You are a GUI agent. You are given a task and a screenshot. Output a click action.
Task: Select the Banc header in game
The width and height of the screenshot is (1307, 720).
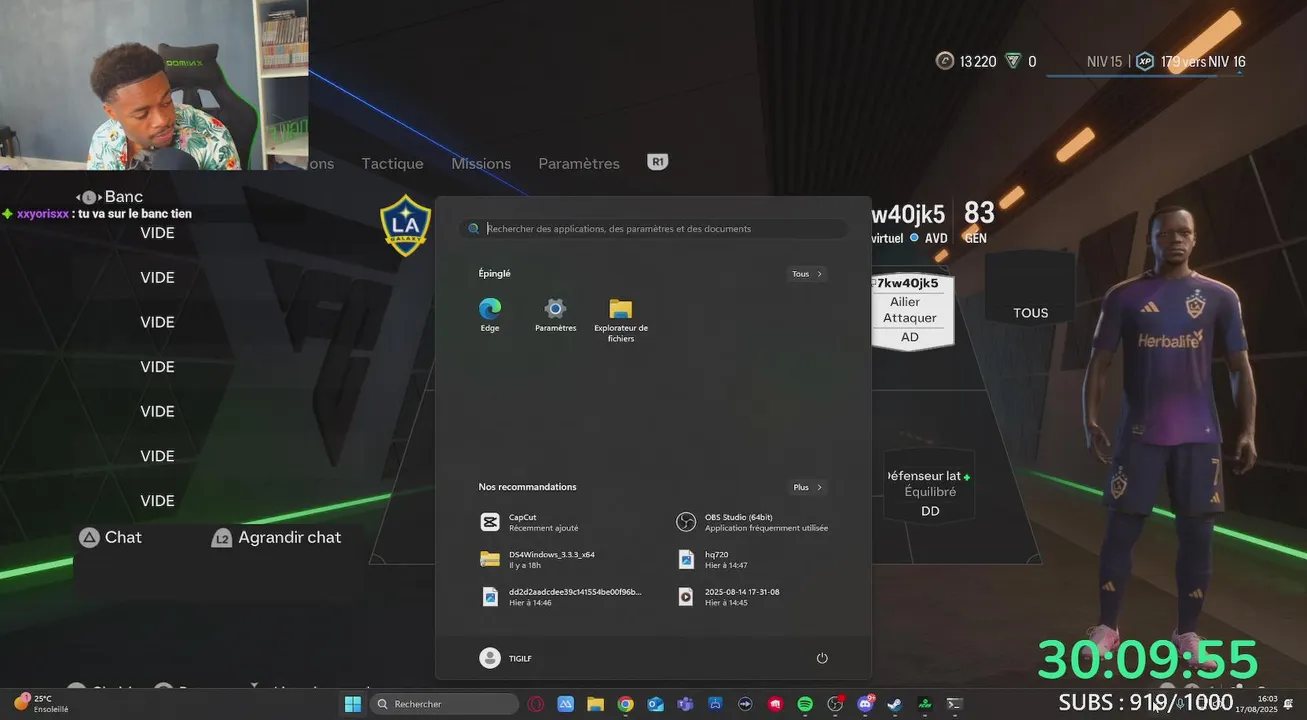click(124, 197)
